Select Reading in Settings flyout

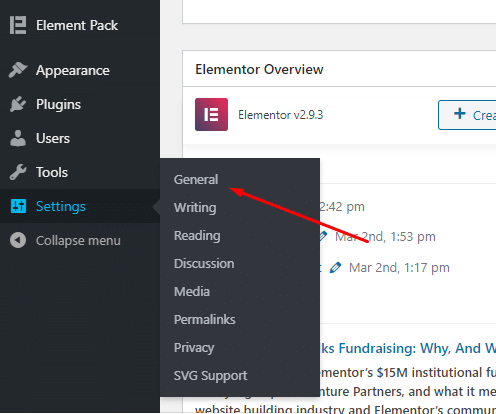[x=197, y=236]
